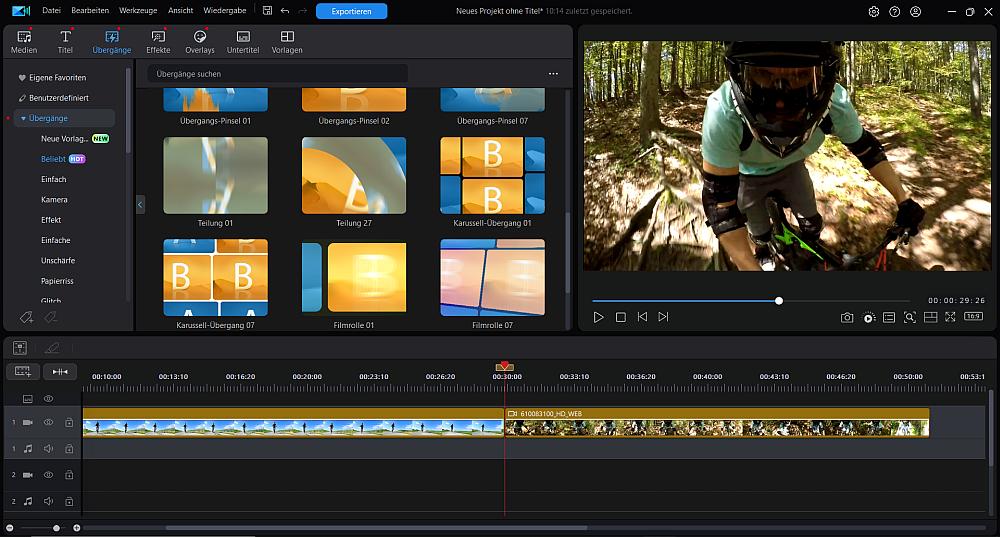
Task: Open Eigene Favoriten list
Action: pyautogui.click(x=58, y=77)
